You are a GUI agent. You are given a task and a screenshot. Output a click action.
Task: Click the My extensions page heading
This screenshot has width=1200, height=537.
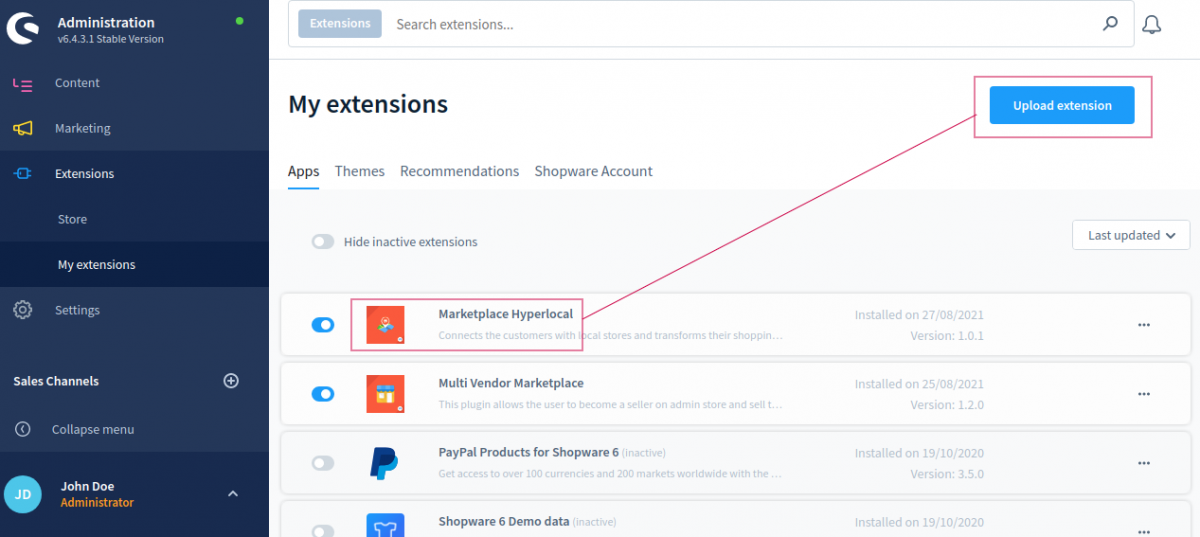click(368, 104)
